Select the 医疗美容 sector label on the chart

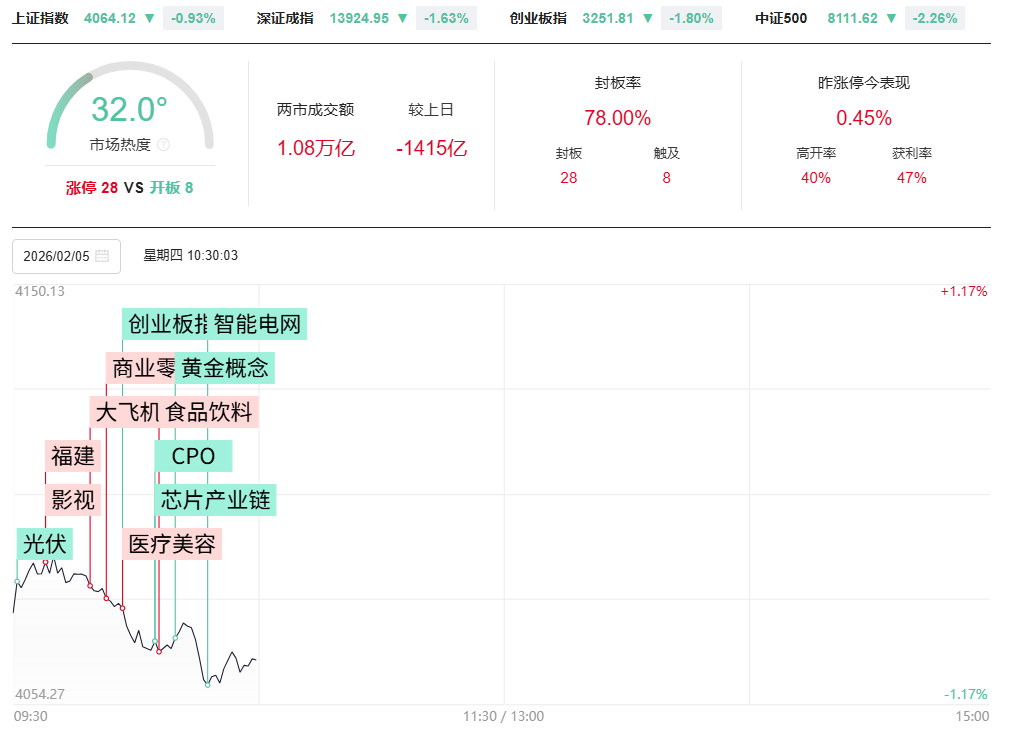pos(172,544)
